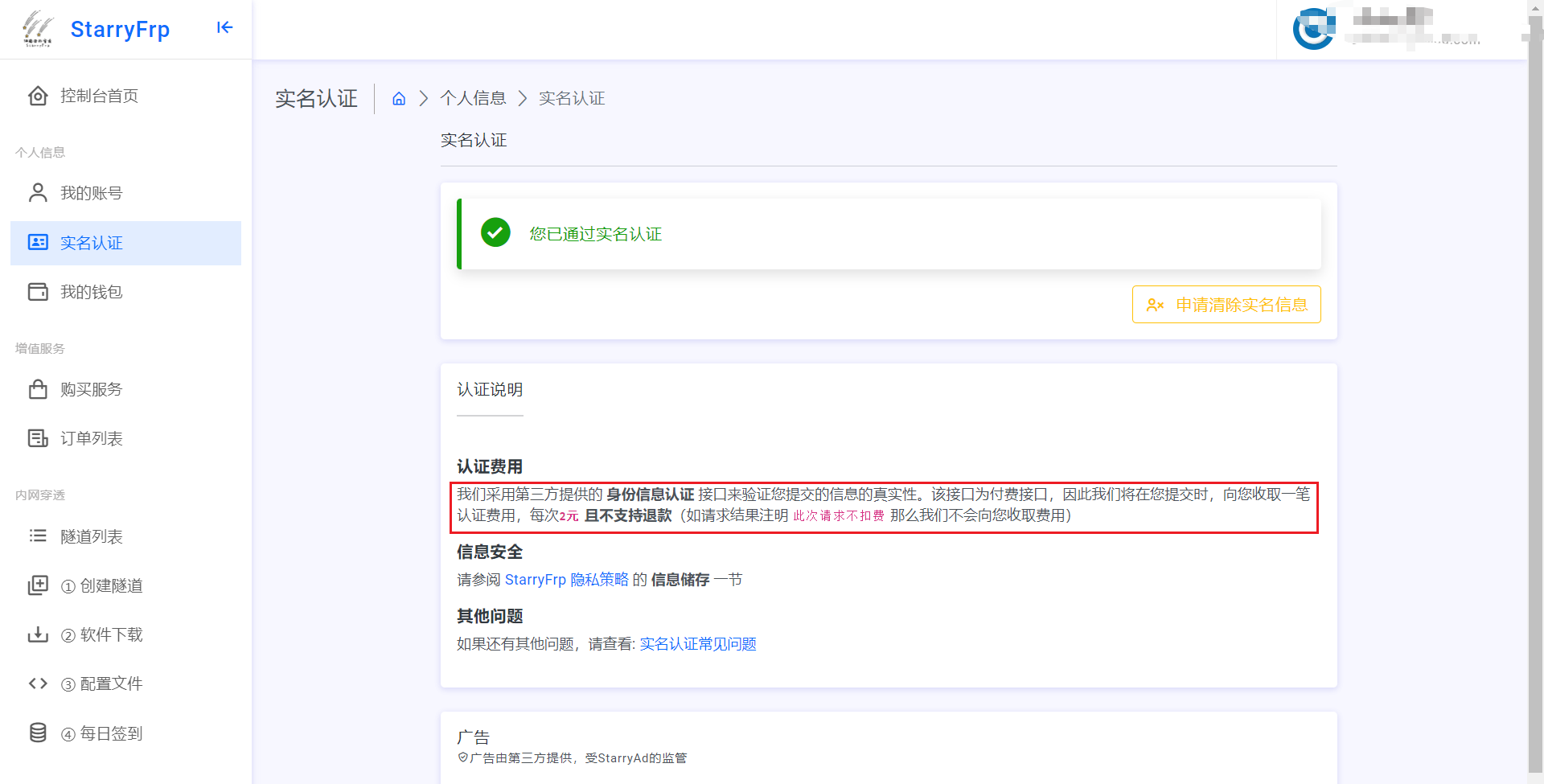Select 实名认证 in the sidebar

pos(125,243)
